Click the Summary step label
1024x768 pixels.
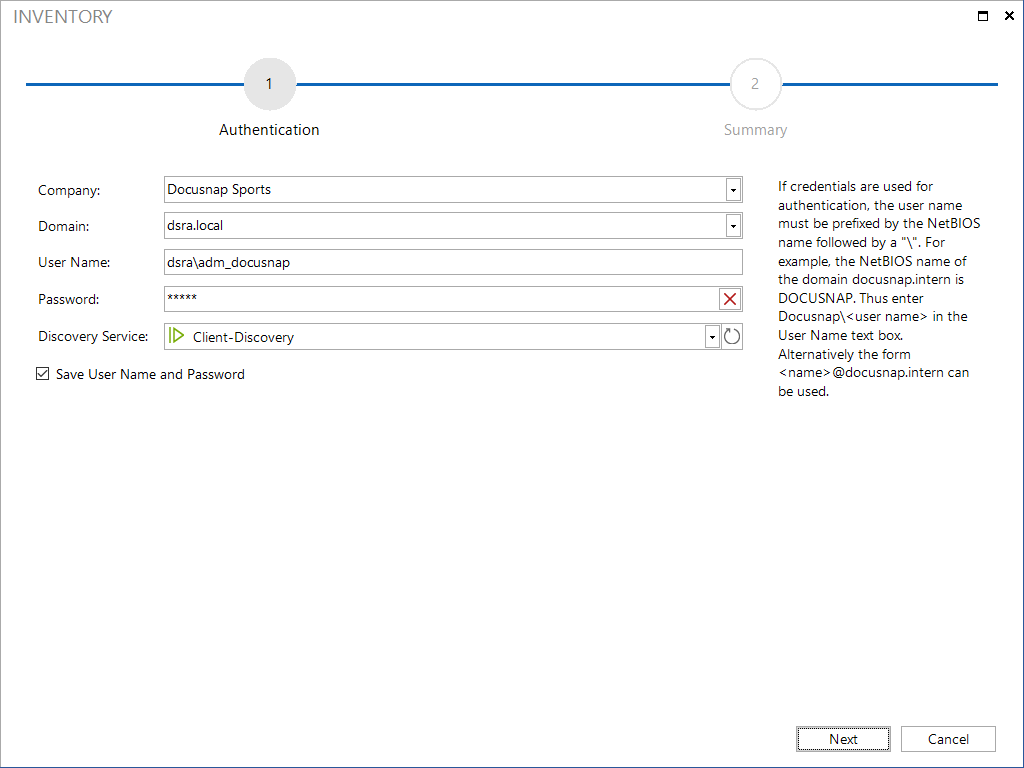756,130
